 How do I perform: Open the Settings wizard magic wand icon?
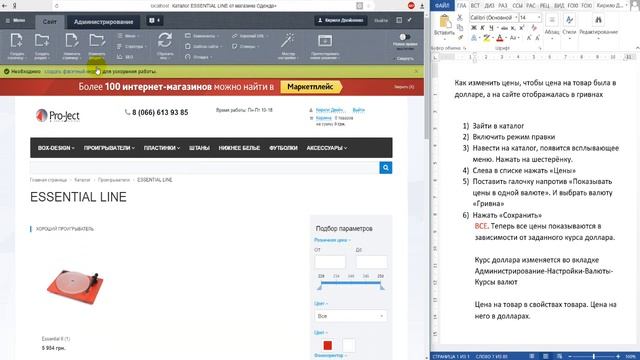click(287, 41)
